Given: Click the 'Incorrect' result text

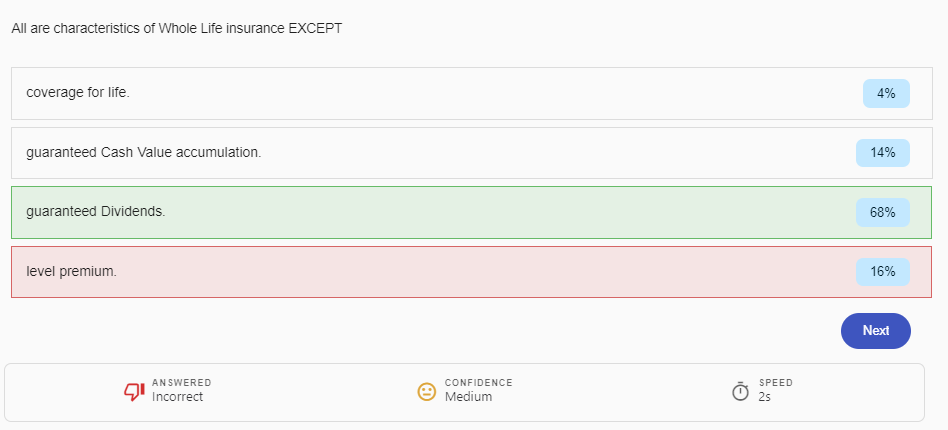Looking at the screenshot, I should point(177,397).
